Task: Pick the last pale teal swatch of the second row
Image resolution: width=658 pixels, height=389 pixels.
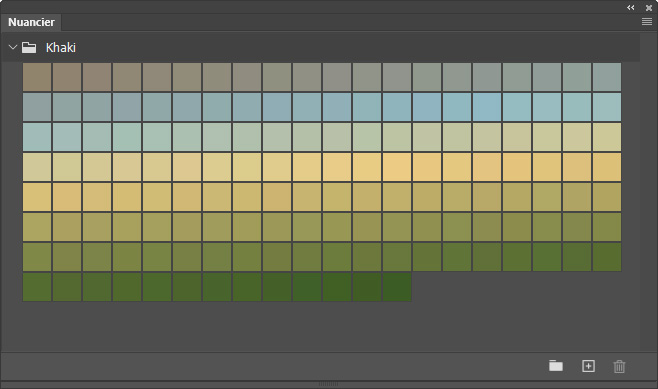Action: [607, 107]
